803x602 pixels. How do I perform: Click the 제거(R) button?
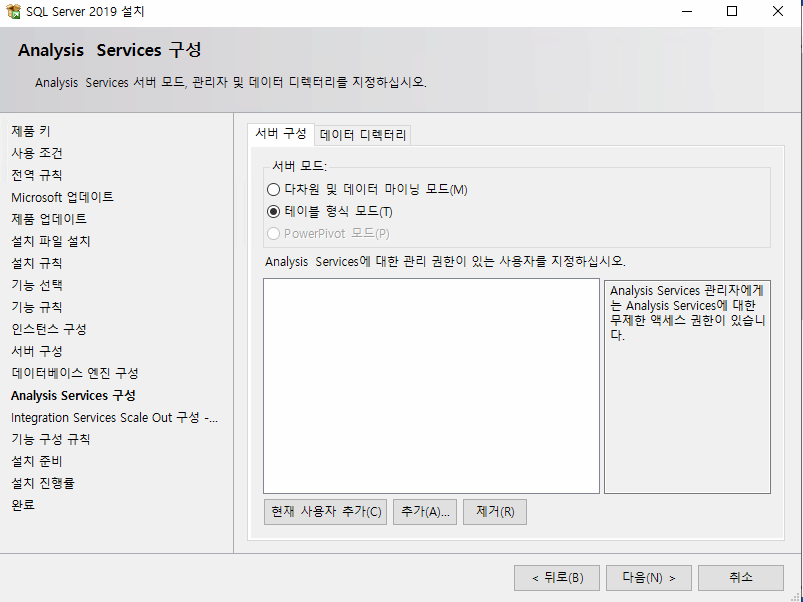pyautogui.click(x=495, y=512)
